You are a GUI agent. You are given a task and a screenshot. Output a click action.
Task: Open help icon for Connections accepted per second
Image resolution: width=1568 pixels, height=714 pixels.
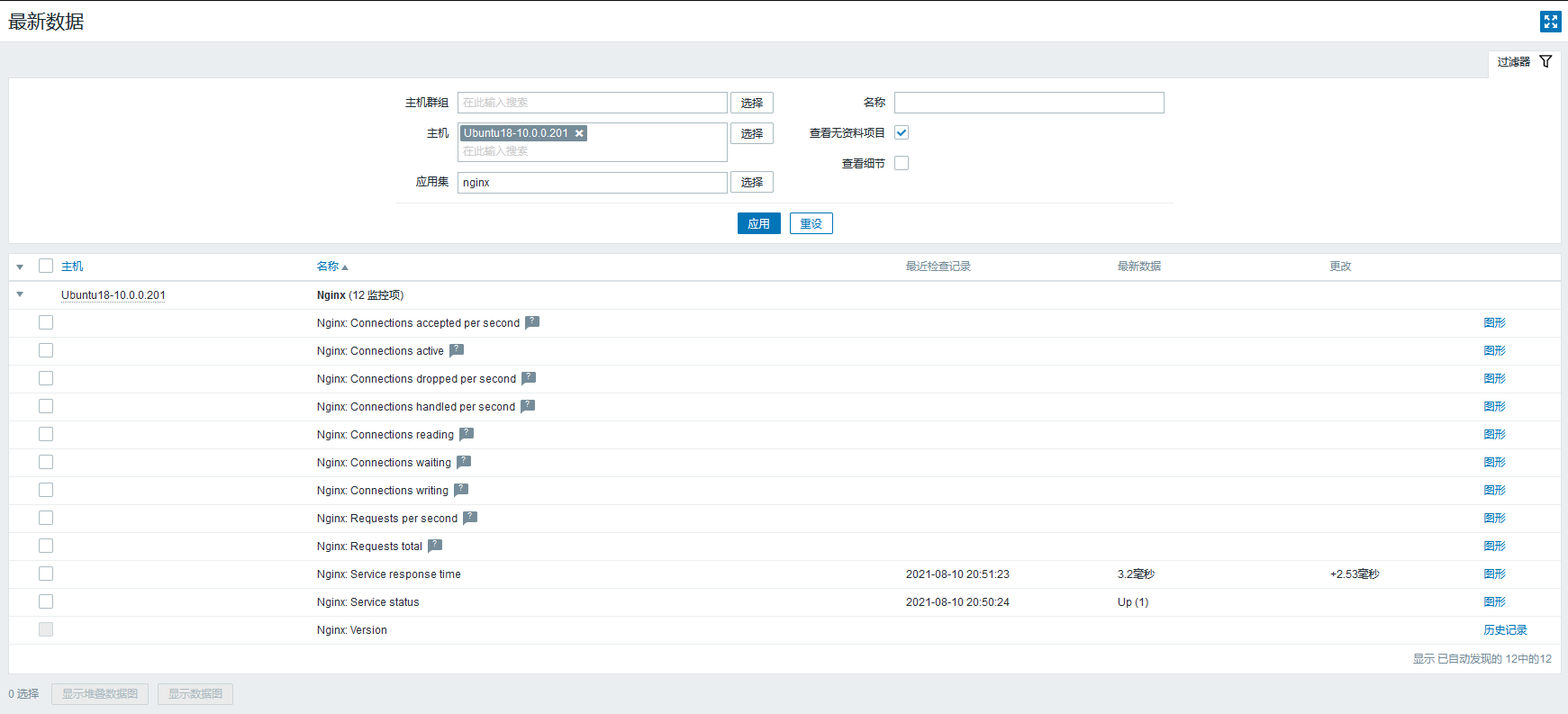coord(532,322)
